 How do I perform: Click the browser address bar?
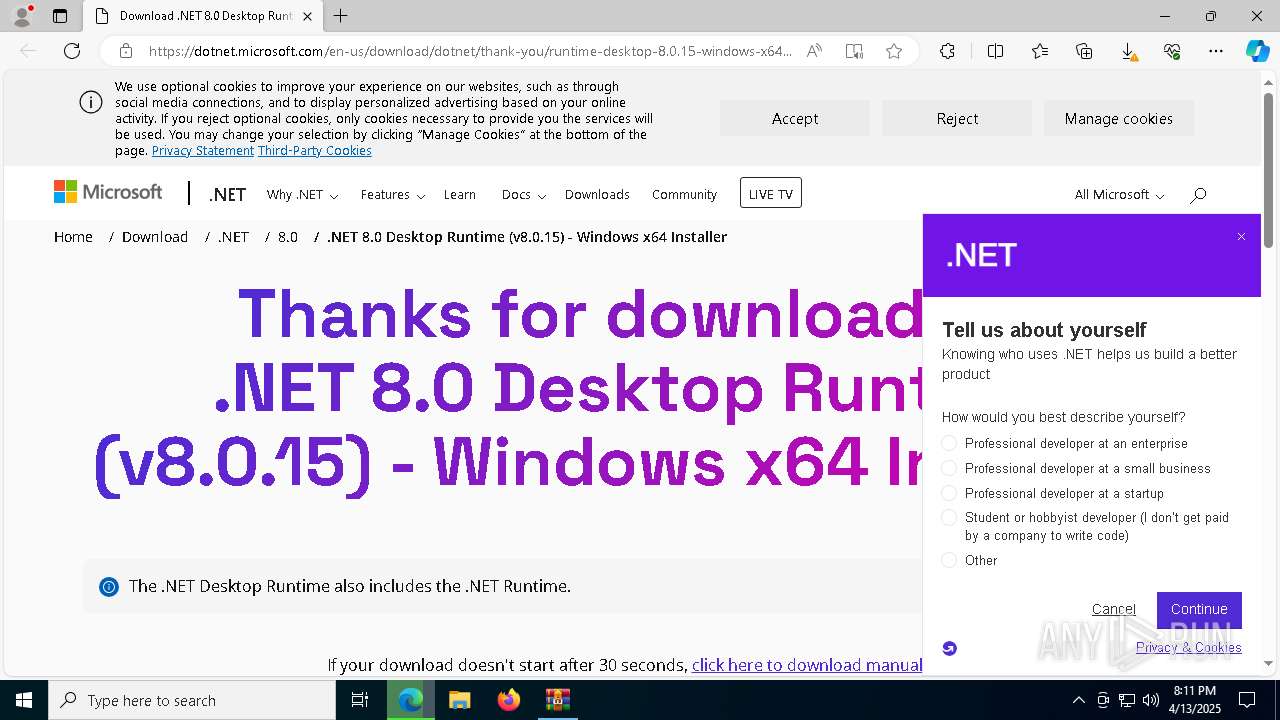(470, 51)
